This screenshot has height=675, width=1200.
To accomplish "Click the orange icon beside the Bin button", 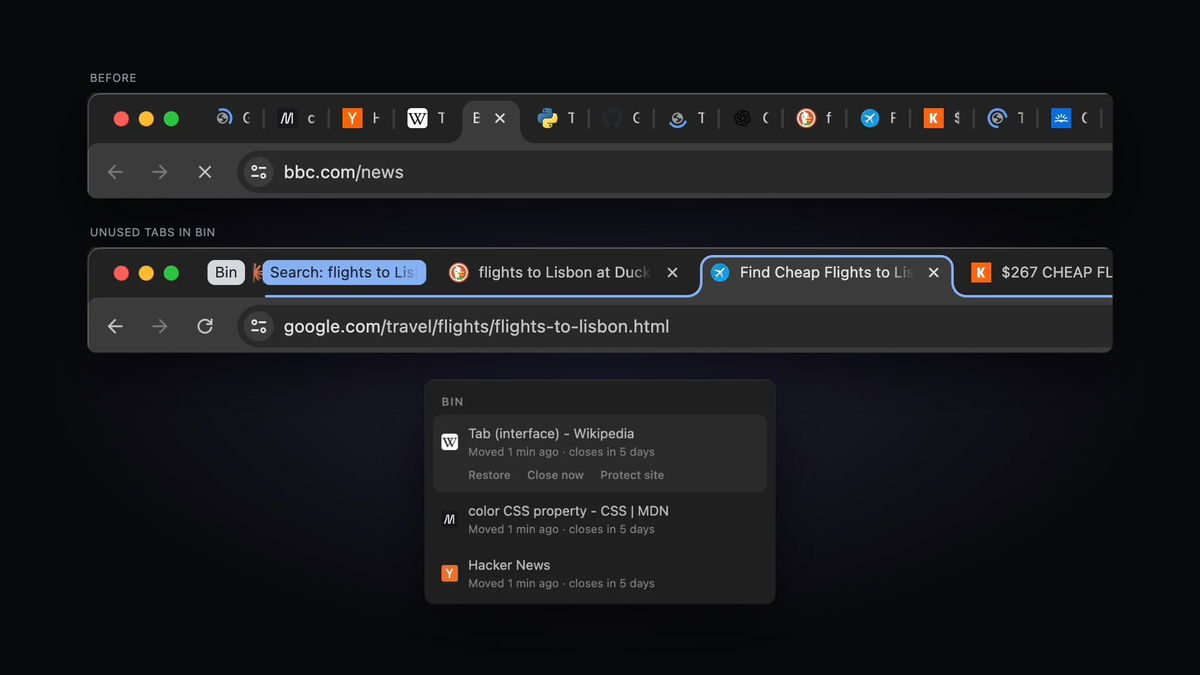I will click(x=257, y=272).
